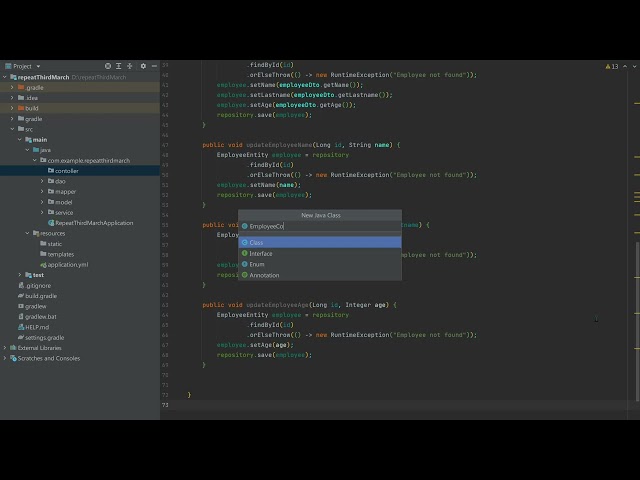This screenshot has width=640, height=480.
Task: Expand the model package
Action: (42, 202)
